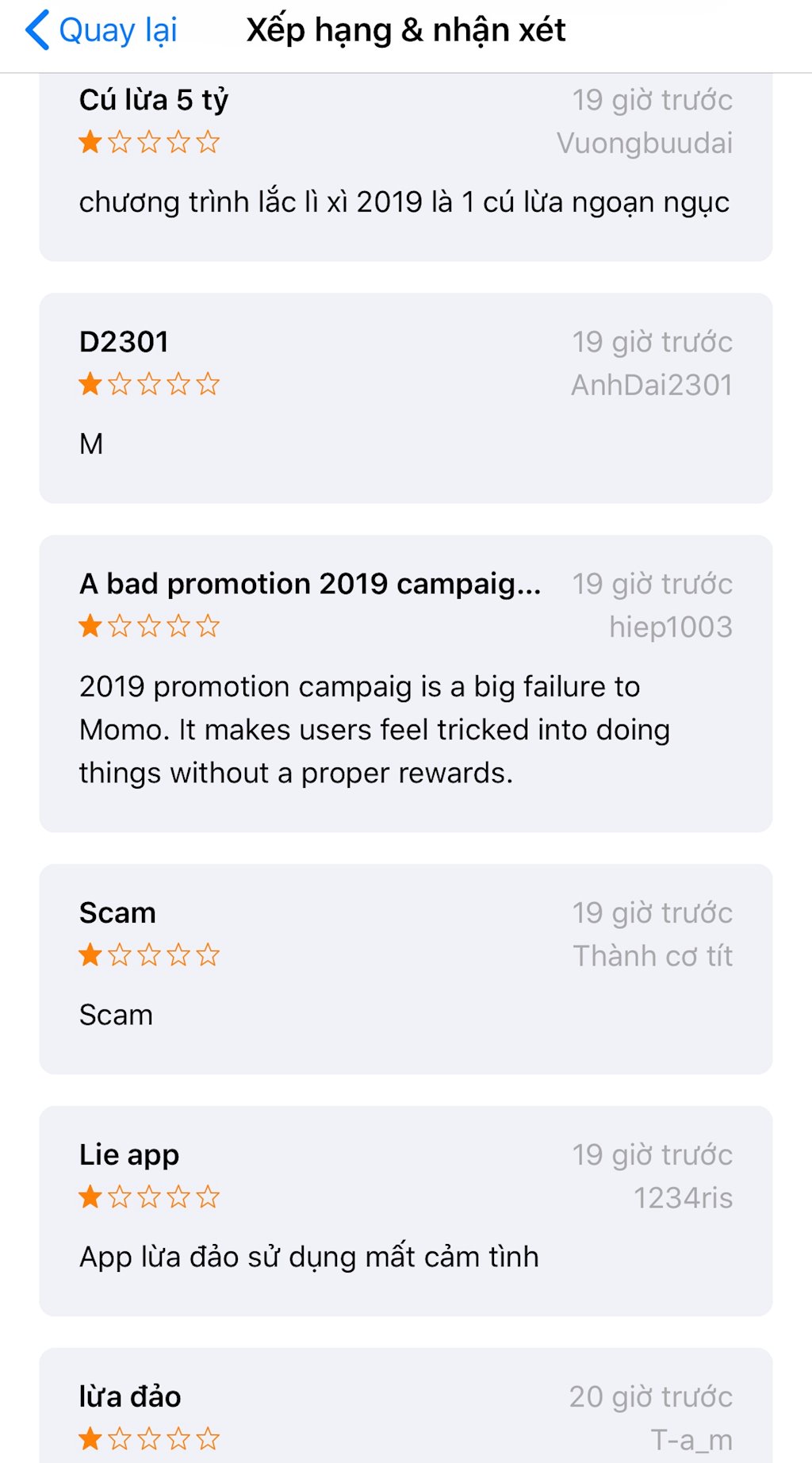This screenshot has width=812, height=1463.
Task: Tap the 'Xếp hạng & nhận xét' title
Action: pos(406,31)
